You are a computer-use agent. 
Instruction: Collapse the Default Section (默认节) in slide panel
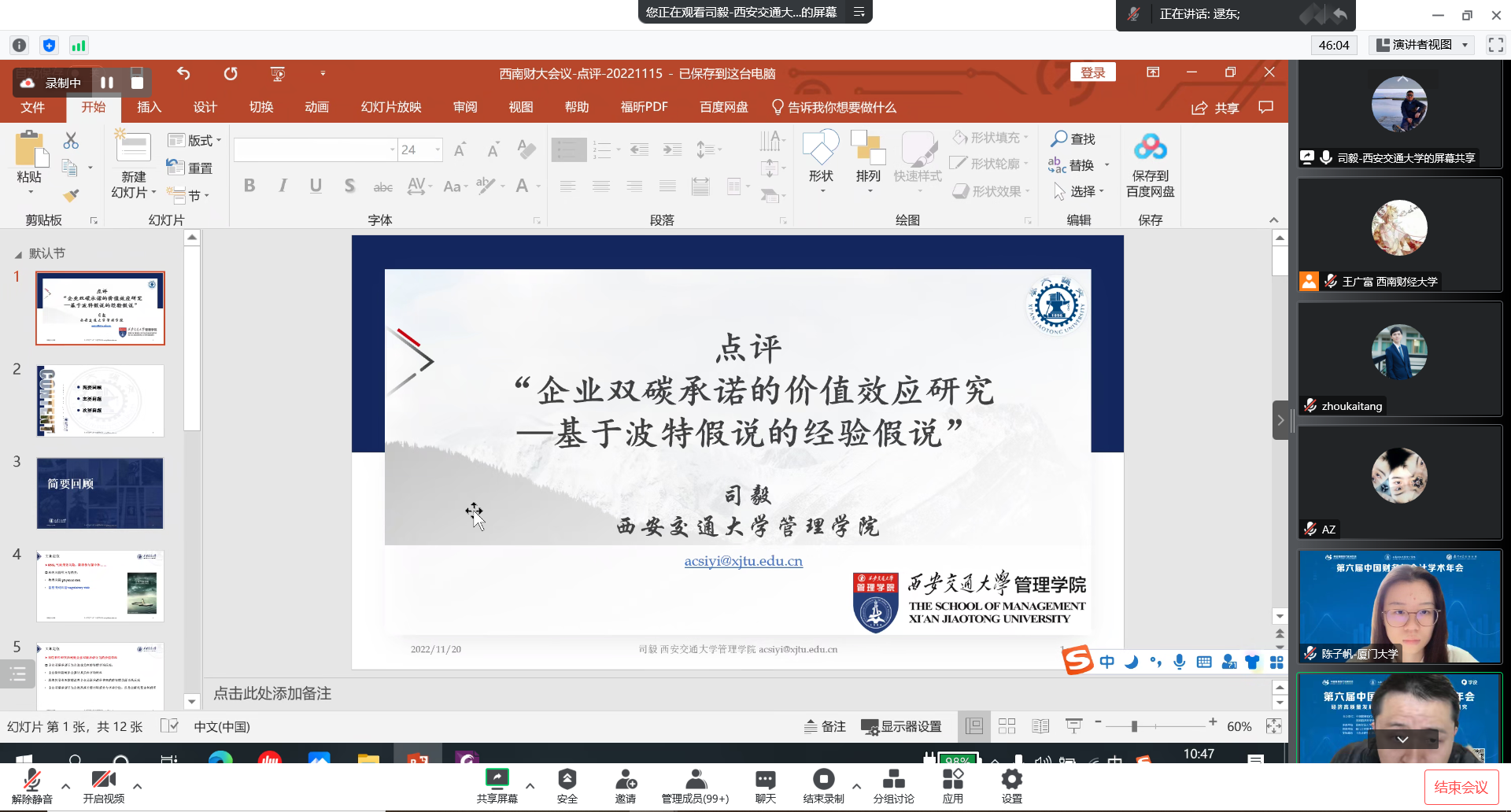(18, 254)
